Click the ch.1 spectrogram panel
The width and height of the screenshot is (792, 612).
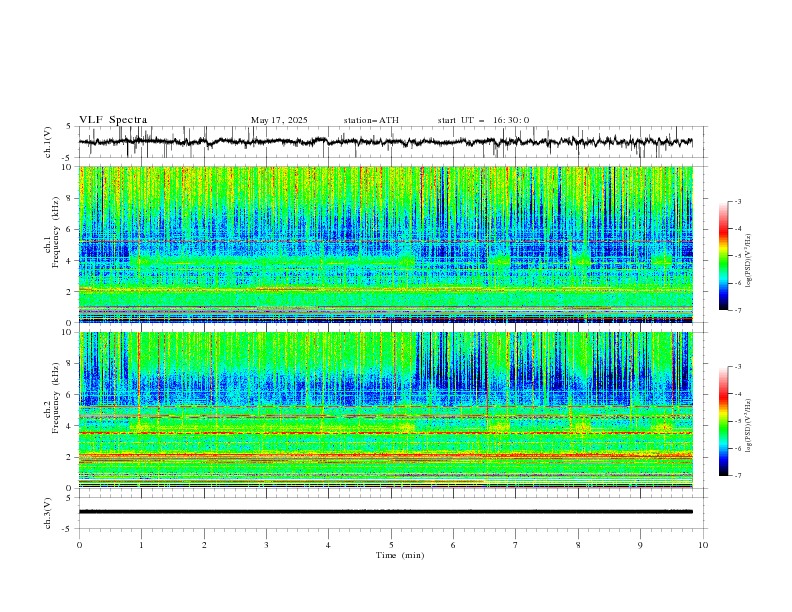(386, 244)
